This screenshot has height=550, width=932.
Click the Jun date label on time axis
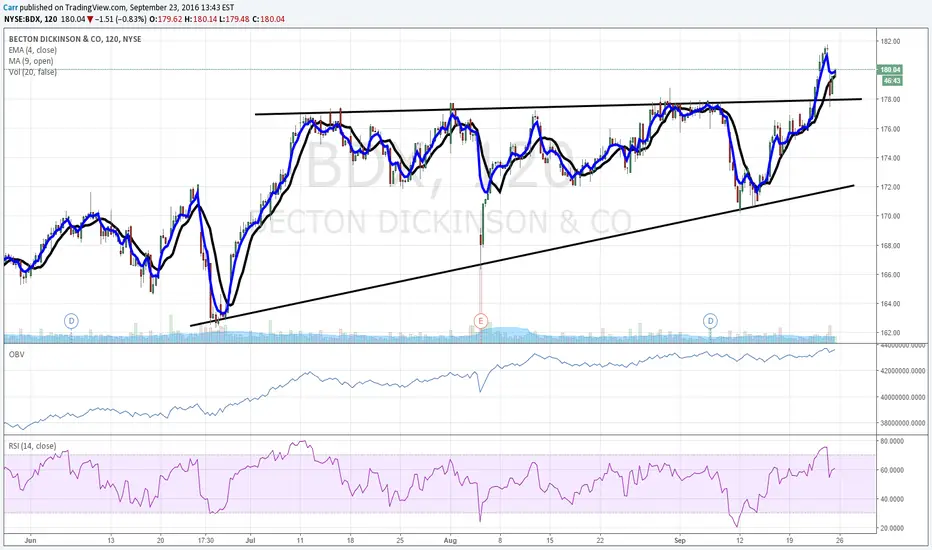pyautogui.click(x=30, y=540)
